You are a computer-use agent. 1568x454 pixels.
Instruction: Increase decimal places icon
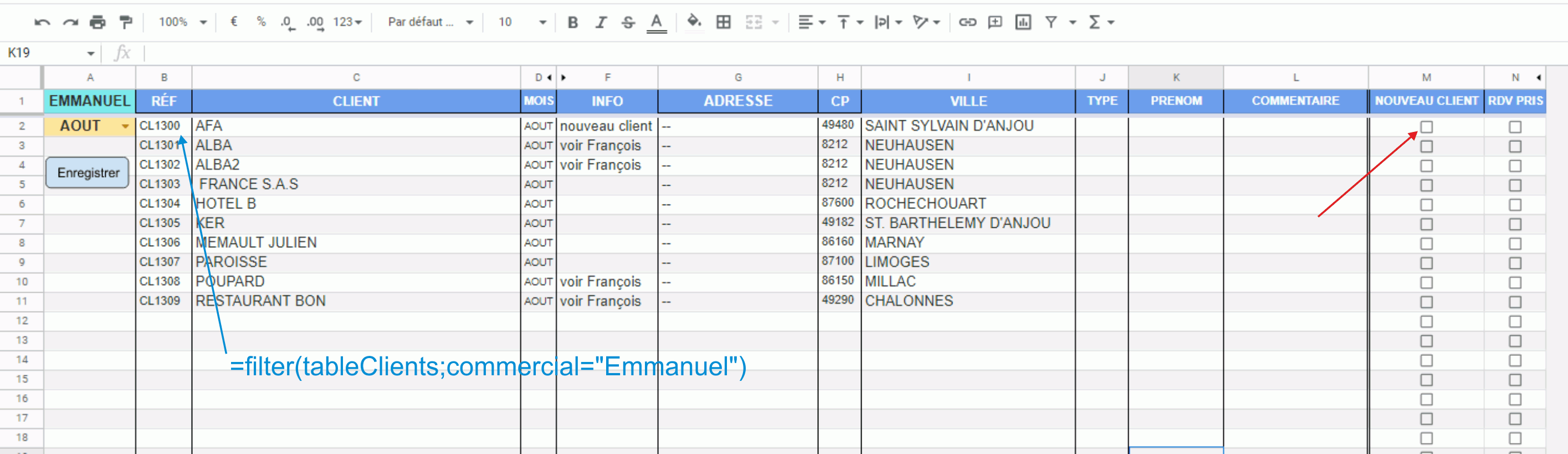[315, 23]
